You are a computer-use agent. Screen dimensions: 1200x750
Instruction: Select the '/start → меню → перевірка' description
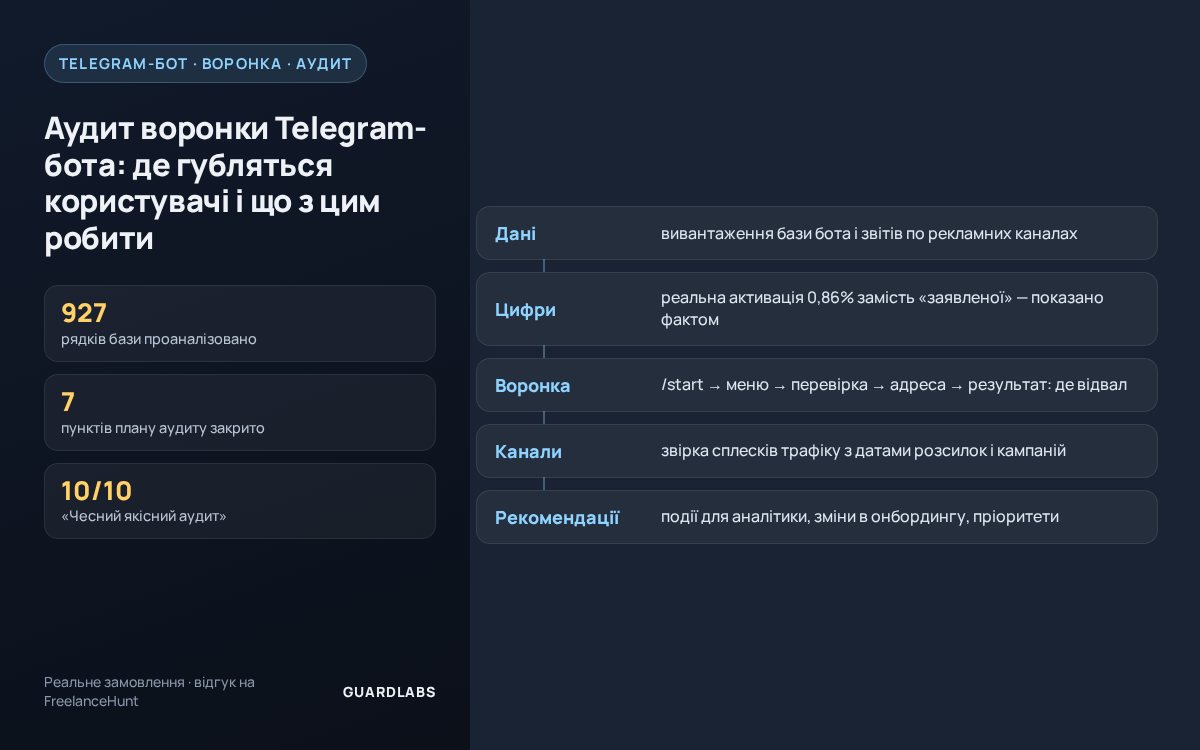(x=894, y=385)
